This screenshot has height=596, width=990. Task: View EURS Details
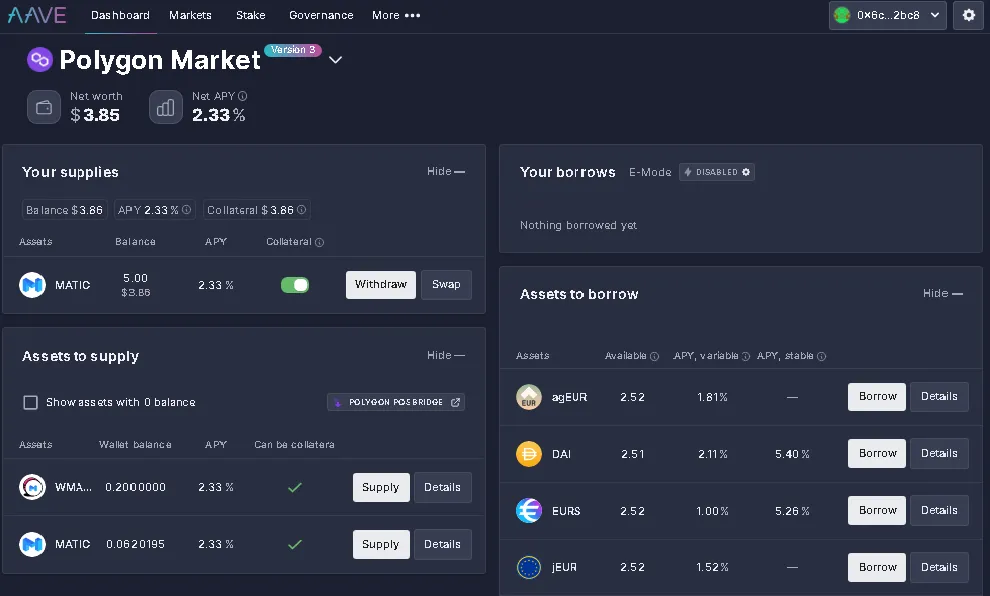click(939, 510)
